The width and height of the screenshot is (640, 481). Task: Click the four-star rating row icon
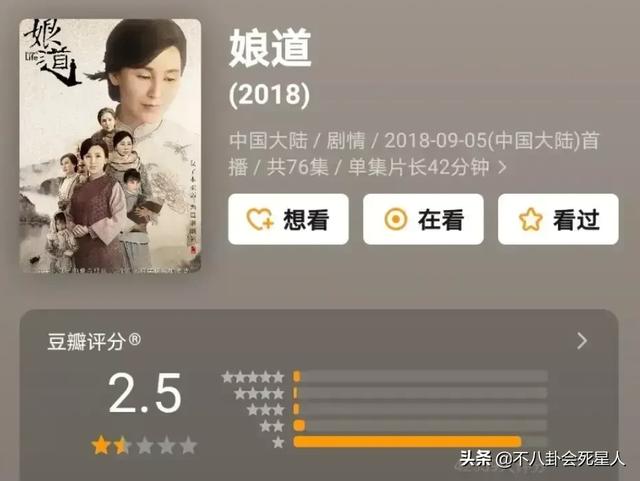259,393
